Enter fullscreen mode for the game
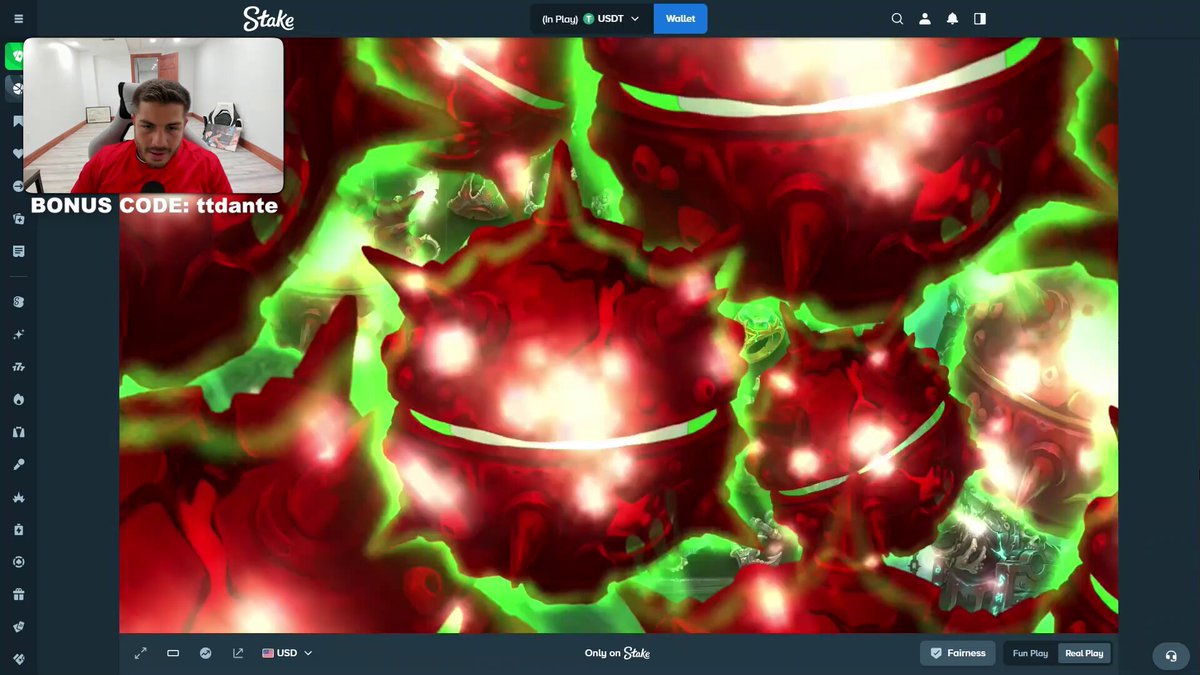Viewport: 1200px width, 675px height. (141, 653)
